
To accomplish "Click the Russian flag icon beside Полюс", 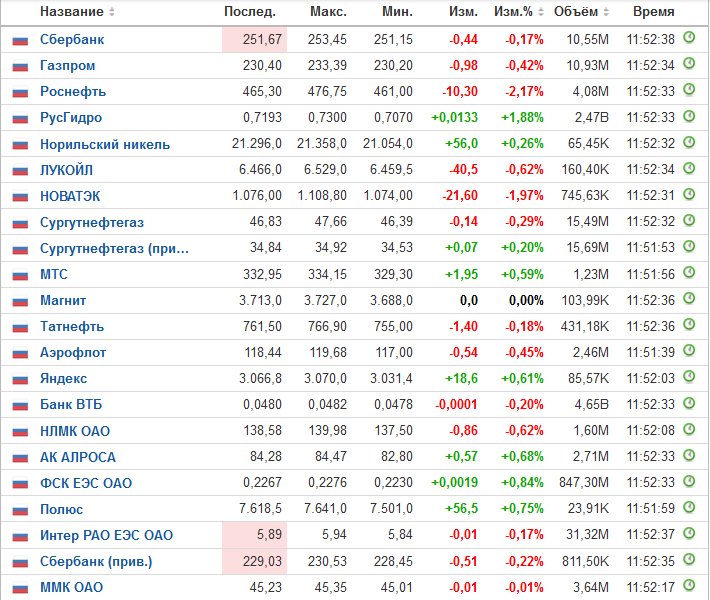I will tap(20, 510).
